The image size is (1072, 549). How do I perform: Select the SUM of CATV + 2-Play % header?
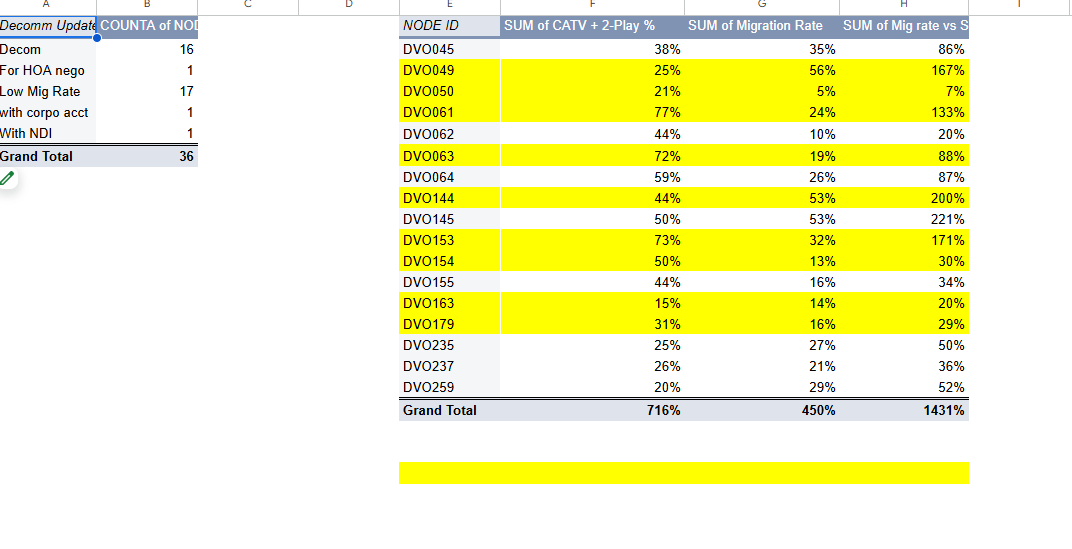[x=592, y=26]
